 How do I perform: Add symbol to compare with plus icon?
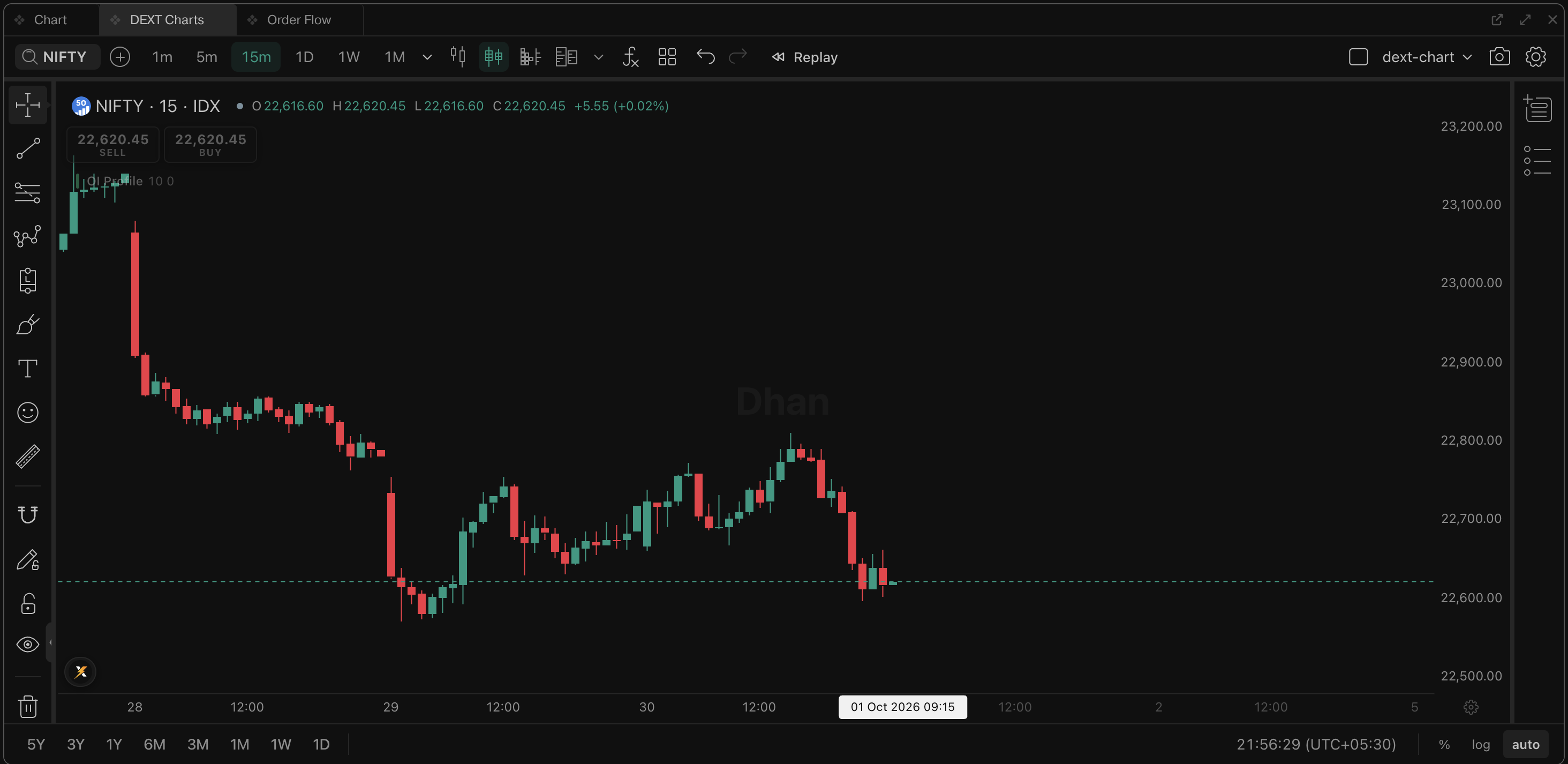click(x=120, y=57)
